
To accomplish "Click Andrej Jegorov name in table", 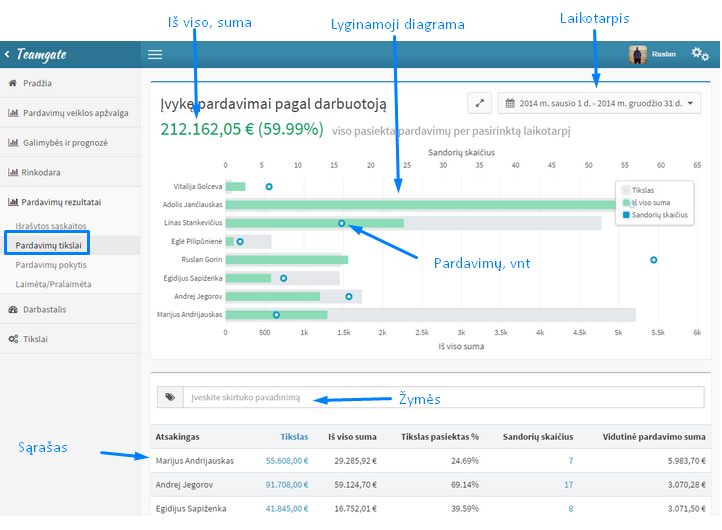I will coord(184,484).
